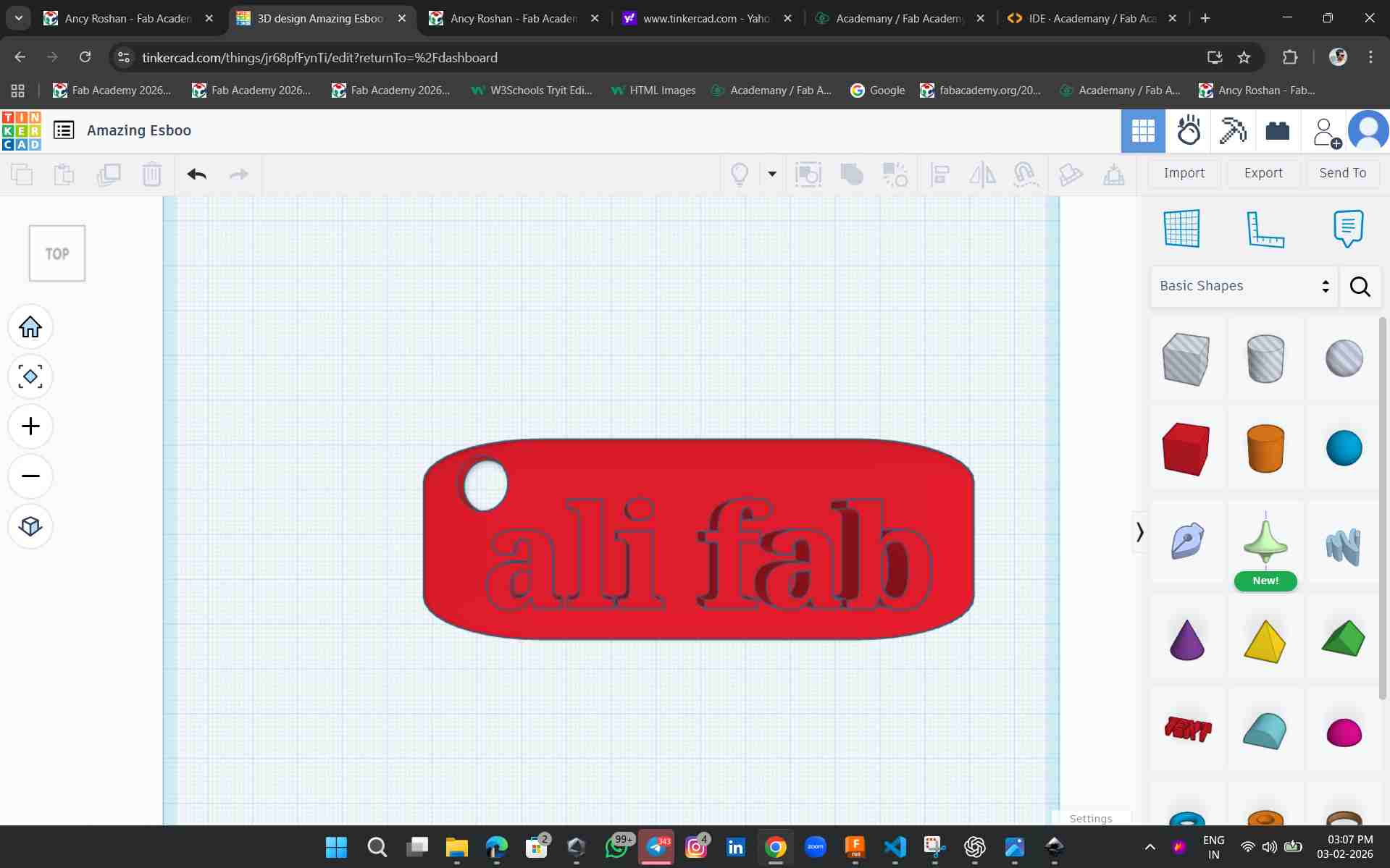Click the Undo arrow
Screen dimensions: 1390x868
(196, 174)
